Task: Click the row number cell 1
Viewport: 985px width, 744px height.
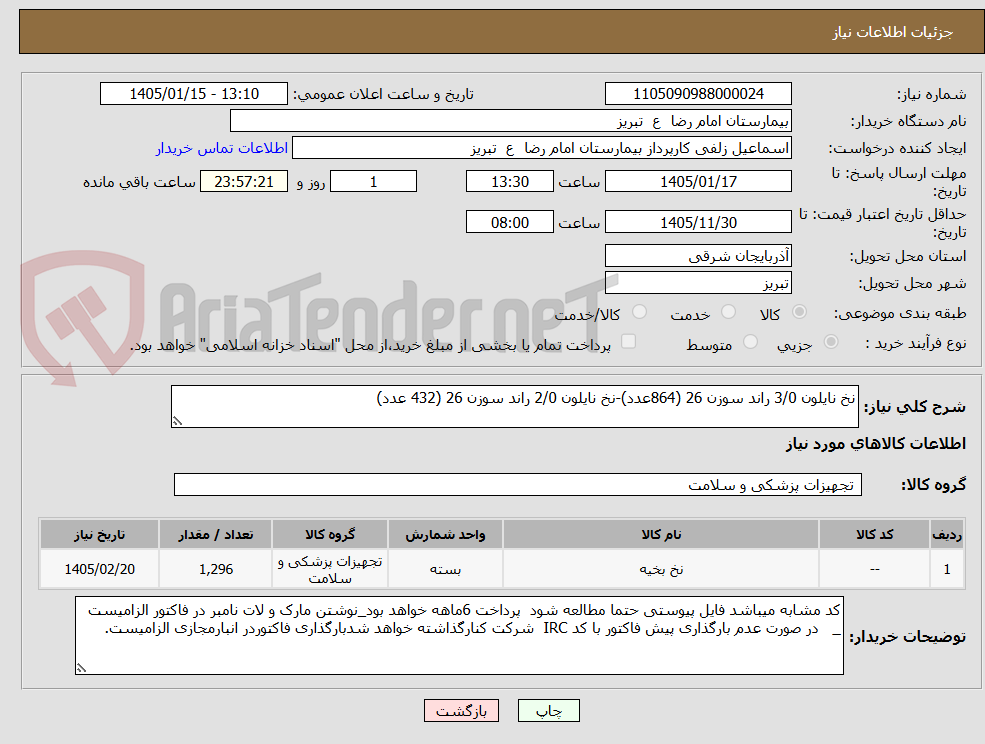Action: [x=947, y=569]
